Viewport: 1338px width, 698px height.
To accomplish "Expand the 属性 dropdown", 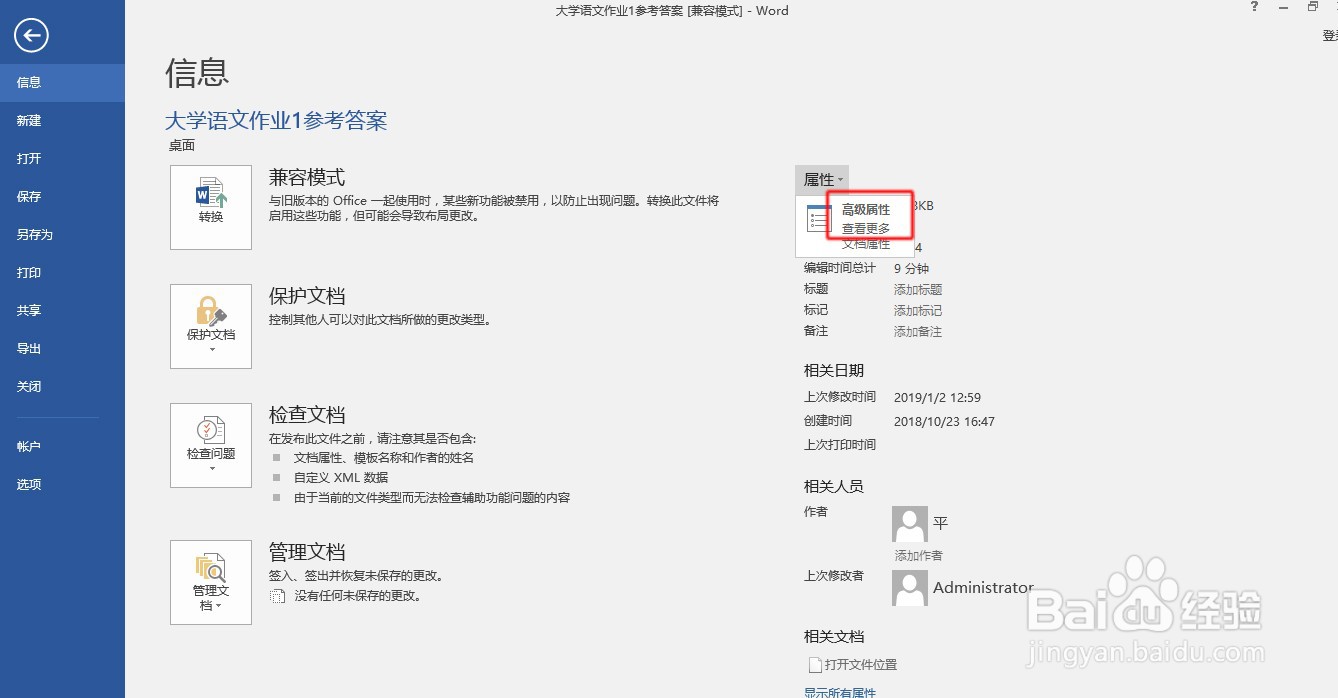I will pyautogui.click(x=822, y=180).
